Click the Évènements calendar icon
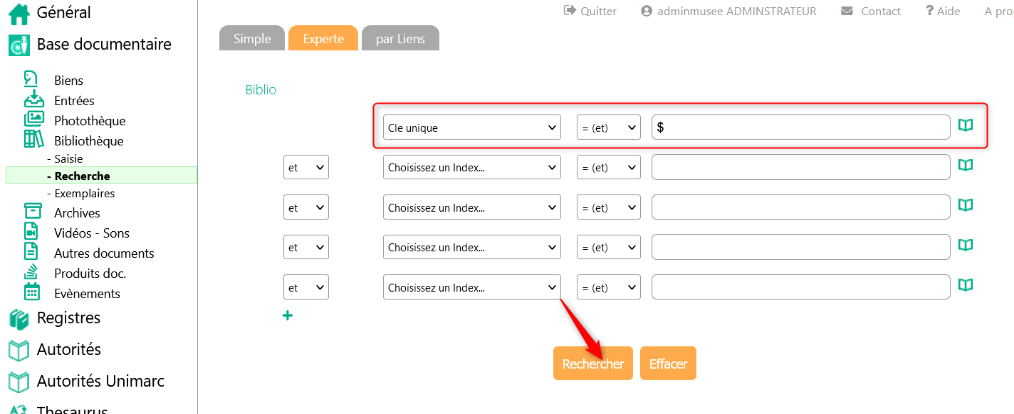 33,292
